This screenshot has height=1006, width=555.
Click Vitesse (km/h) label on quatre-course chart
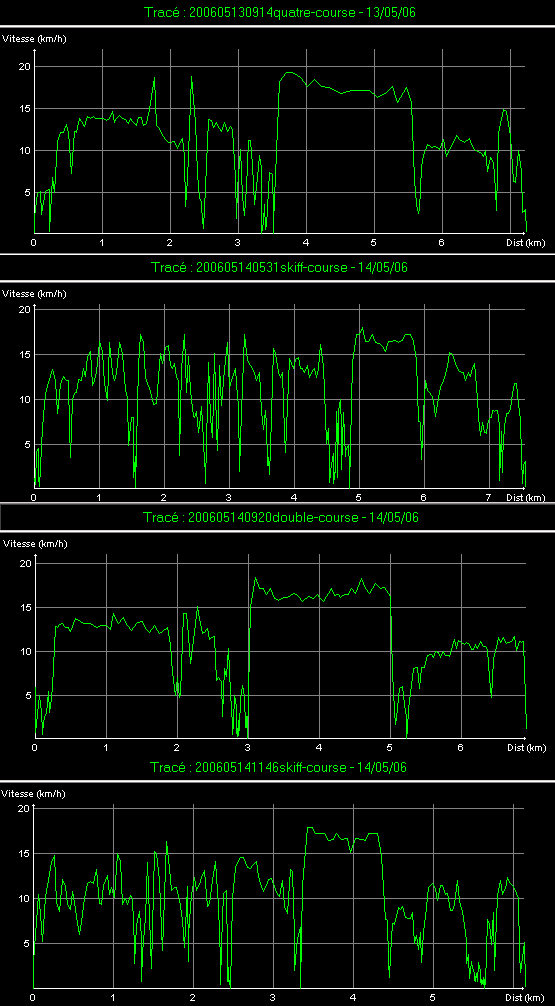35,39
